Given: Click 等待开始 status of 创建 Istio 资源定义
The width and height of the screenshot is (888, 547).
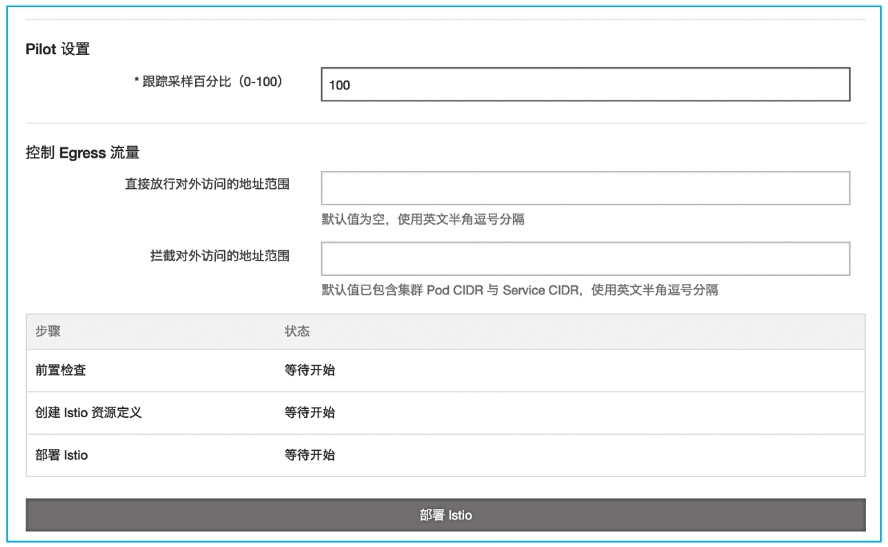Looking at the screenshot, I should [309, 412].
